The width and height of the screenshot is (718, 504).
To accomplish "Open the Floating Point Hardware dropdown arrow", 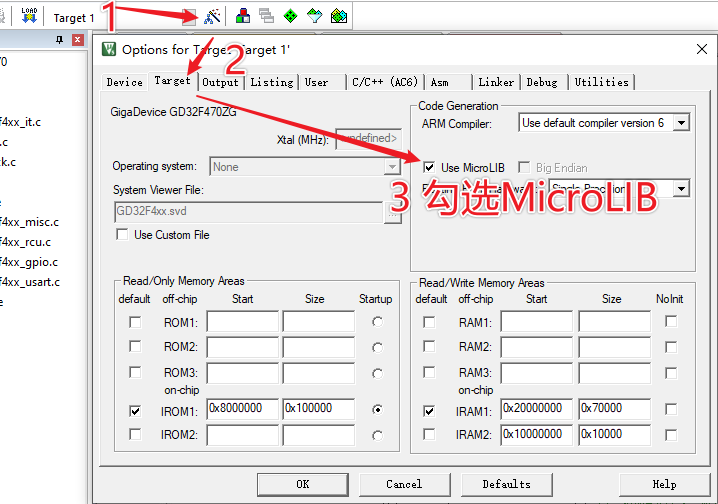I will click(x=681, y=189).
